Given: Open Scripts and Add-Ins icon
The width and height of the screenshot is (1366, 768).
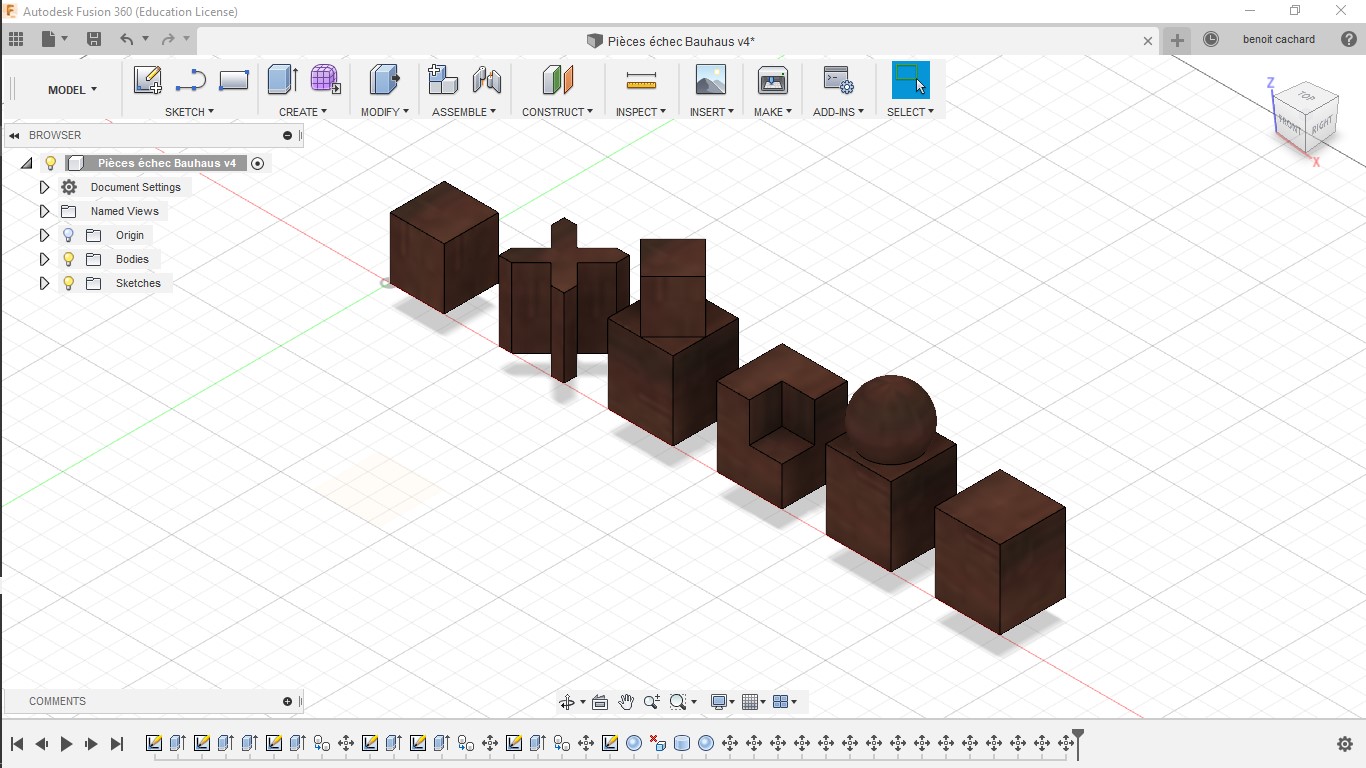Looking at the screenshot, I should (x=838, y=80).
